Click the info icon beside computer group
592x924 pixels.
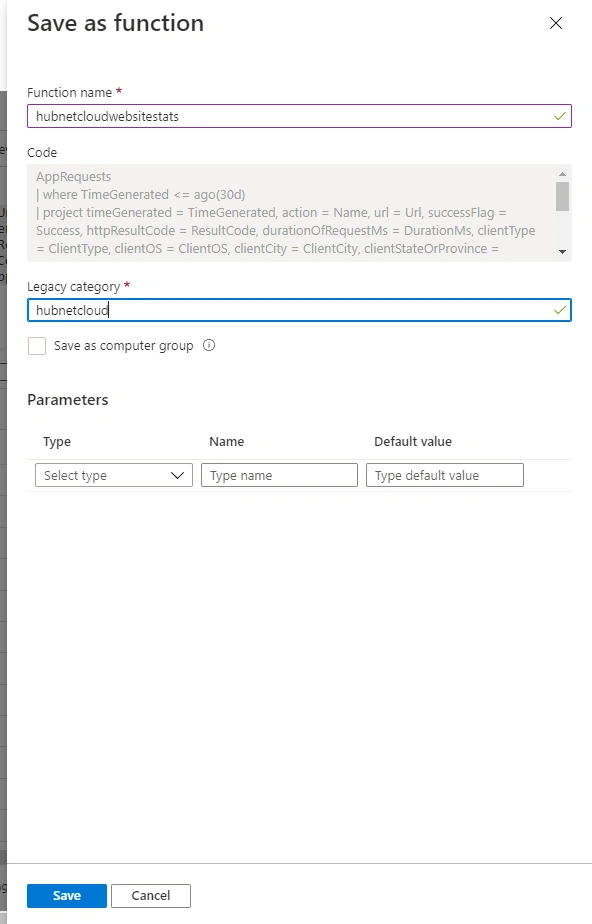(209, 345)
